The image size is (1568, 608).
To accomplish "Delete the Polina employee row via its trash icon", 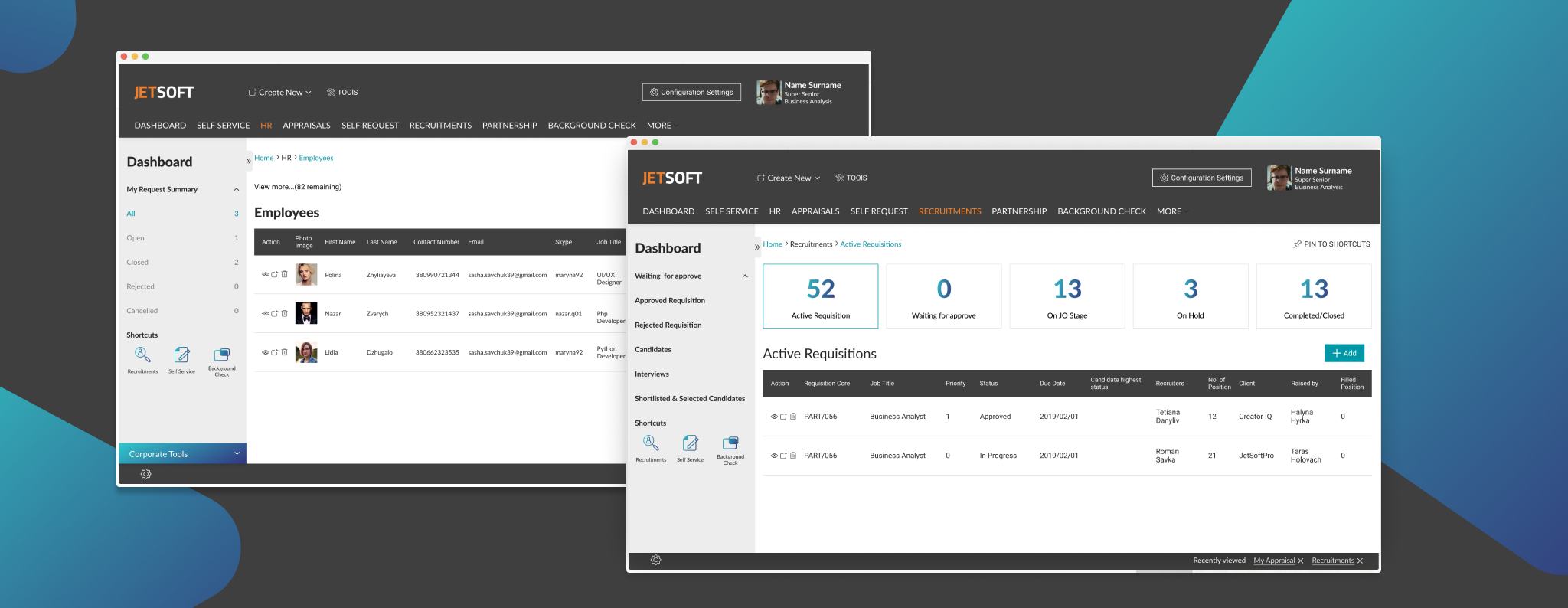I will point(284,274).
